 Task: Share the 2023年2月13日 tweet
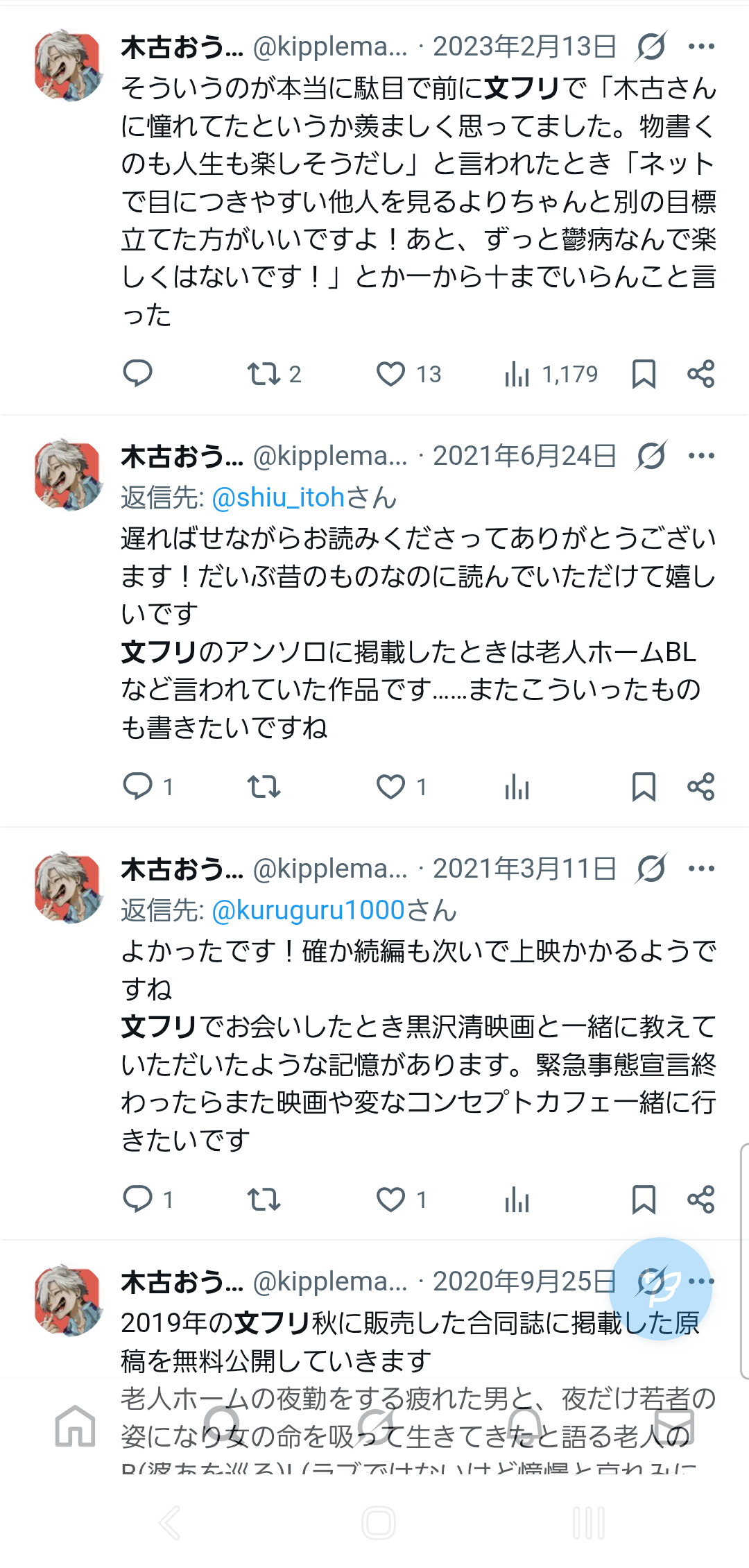700,374
